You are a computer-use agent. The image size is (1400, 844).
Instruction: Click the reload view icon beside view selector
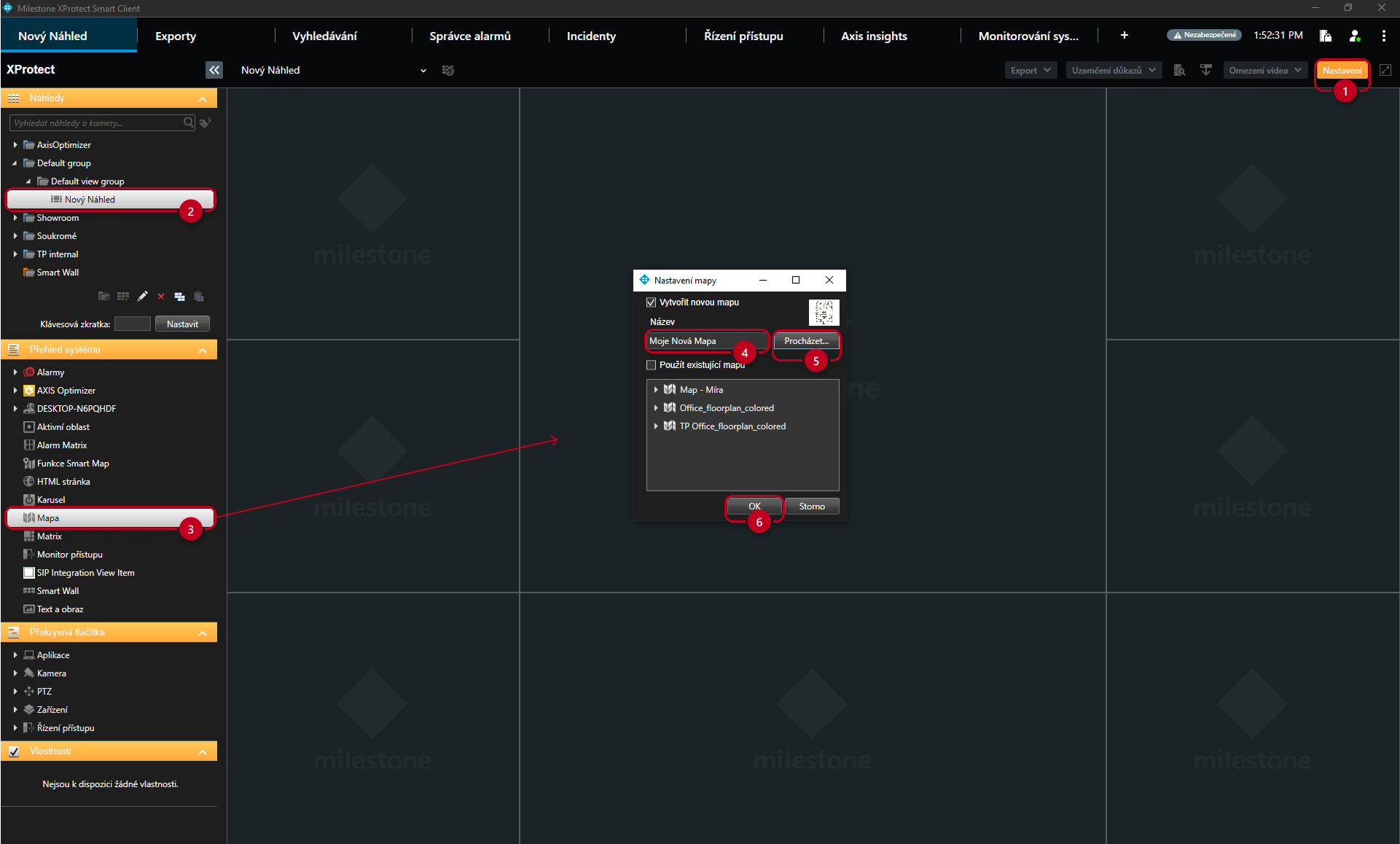pyautogui.click(x=448, y=70)
